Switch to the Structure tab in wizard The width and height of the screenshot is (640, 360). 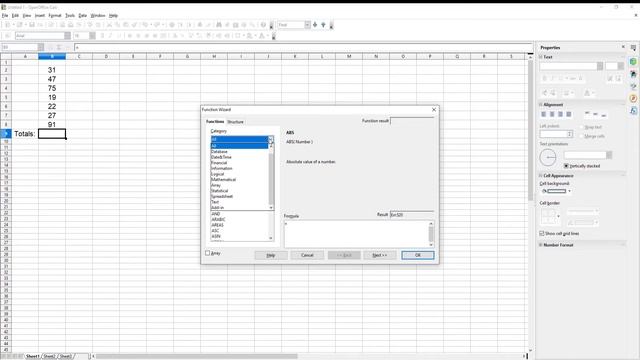click(236, 122)
